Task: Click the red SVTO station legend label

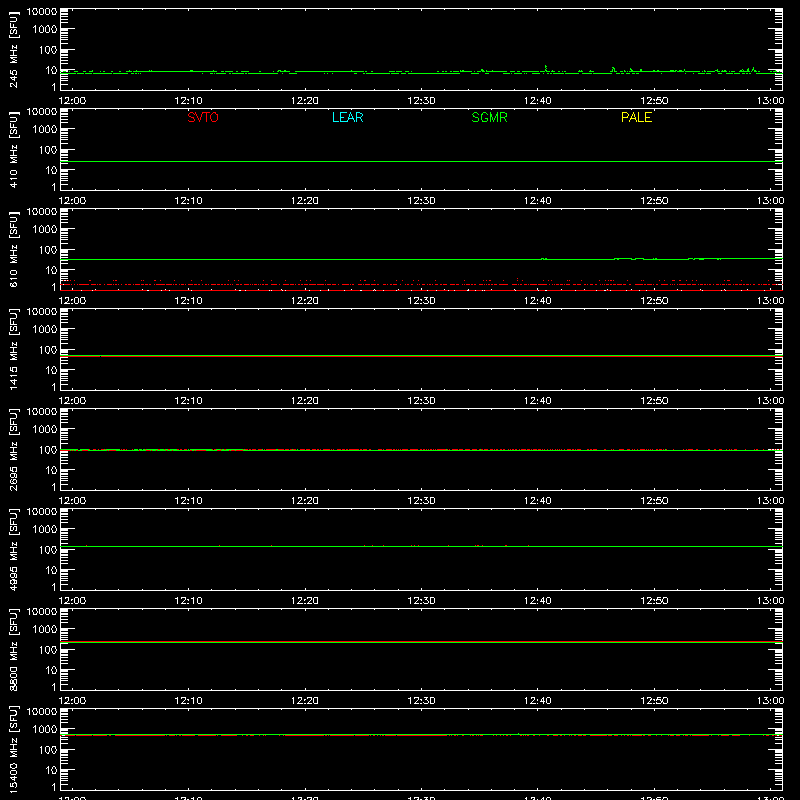Action: pos(203,117)
